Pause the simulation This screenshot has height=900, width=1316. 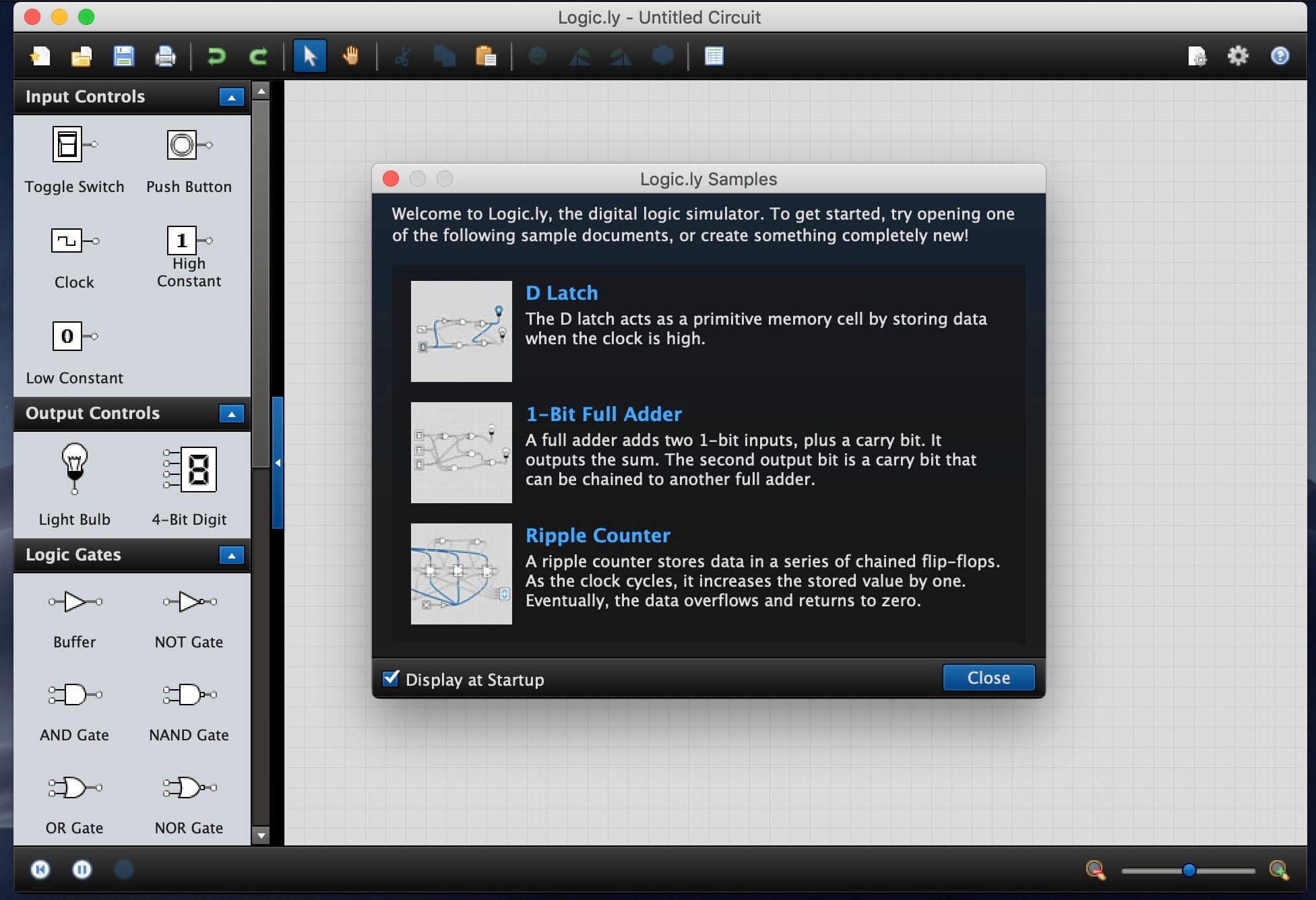(82, 870)
